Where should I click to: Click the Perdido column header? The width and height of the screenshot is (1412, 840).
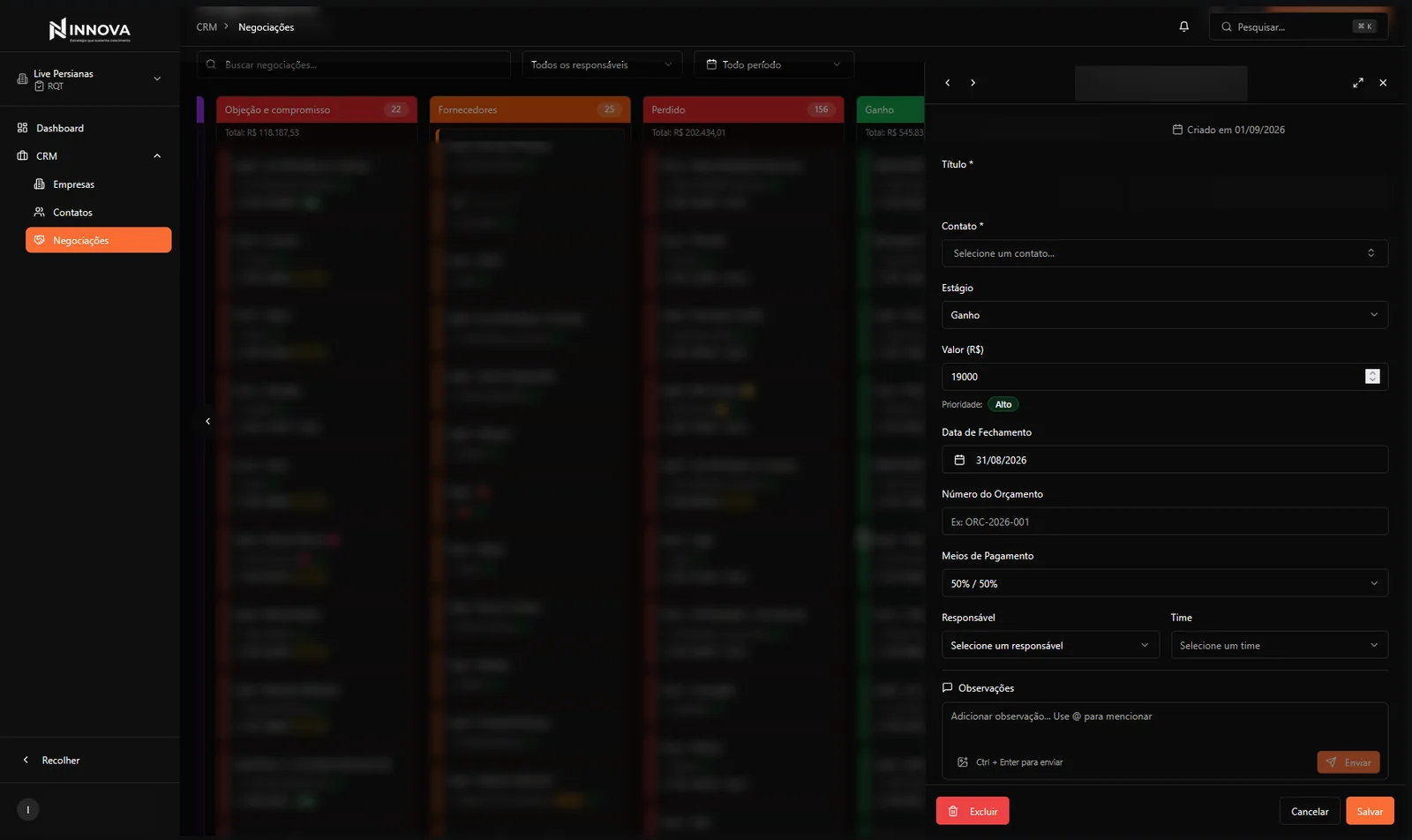point(743,109)
